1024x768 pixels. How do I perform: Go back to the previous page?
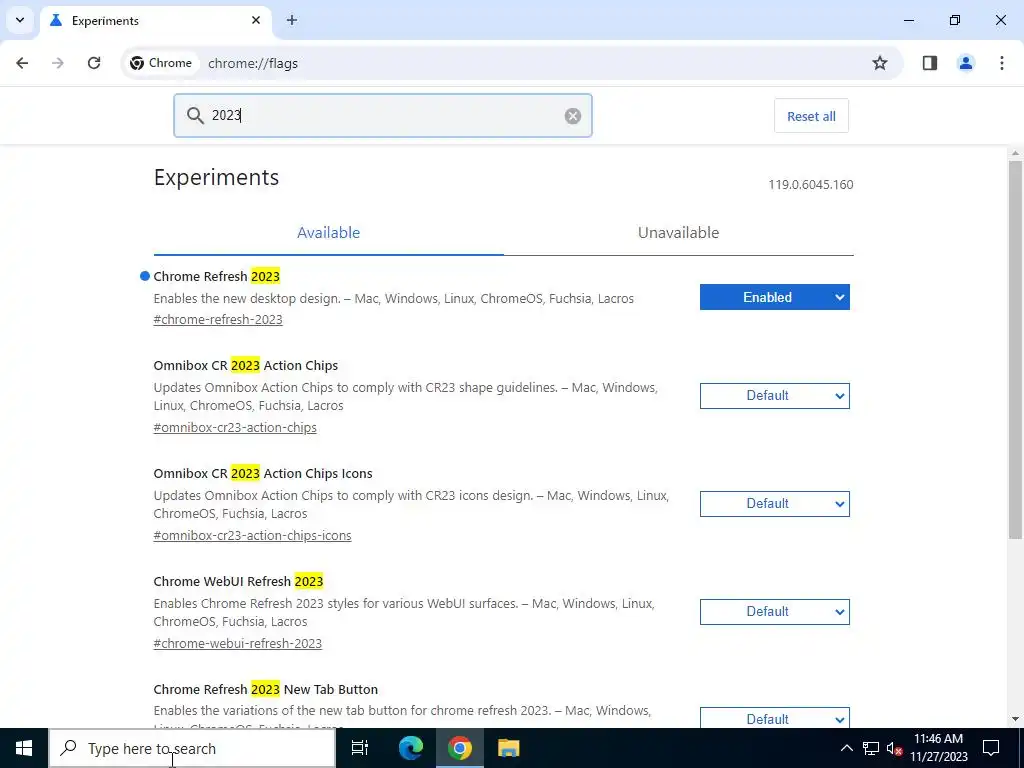pyautogui.click(x=22, y=63)
